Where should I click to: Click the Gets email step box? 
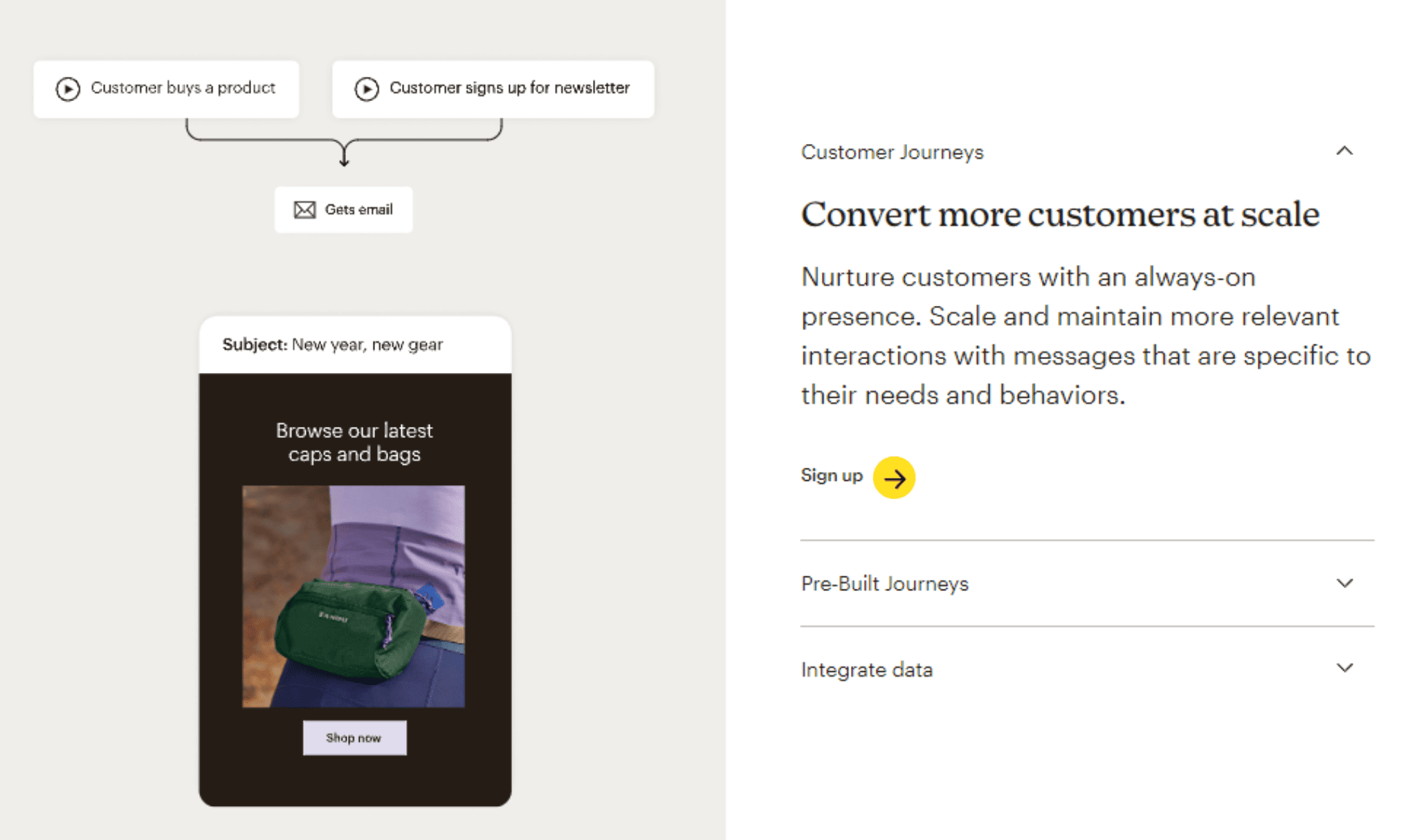(343, 210)
